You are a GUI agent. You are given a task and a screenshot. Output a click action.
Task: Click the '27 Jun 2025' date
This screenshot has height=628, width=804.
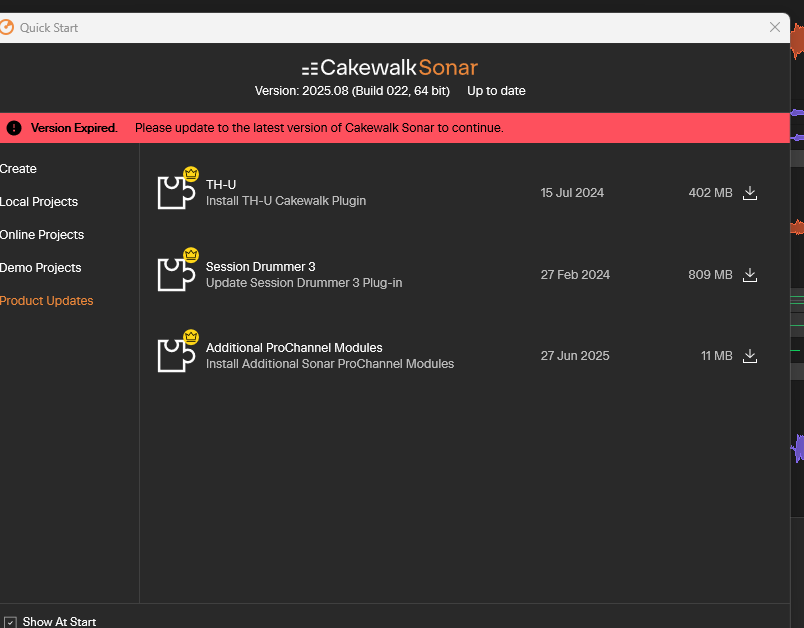(575, 356)
